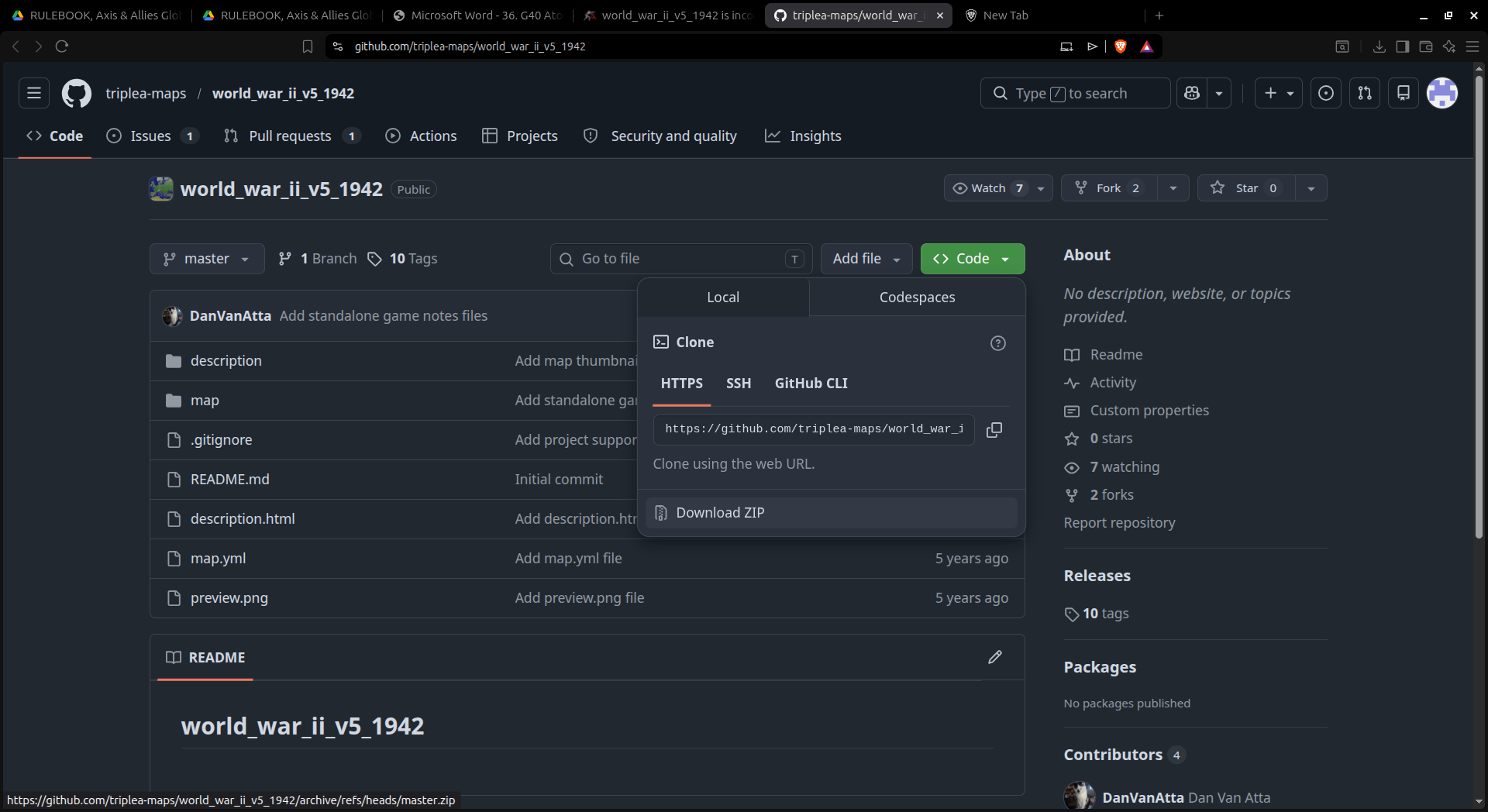This screenshot has height=812, width=1488.
Task: Click the Go to file search field
Action: [x=681, y=259]
